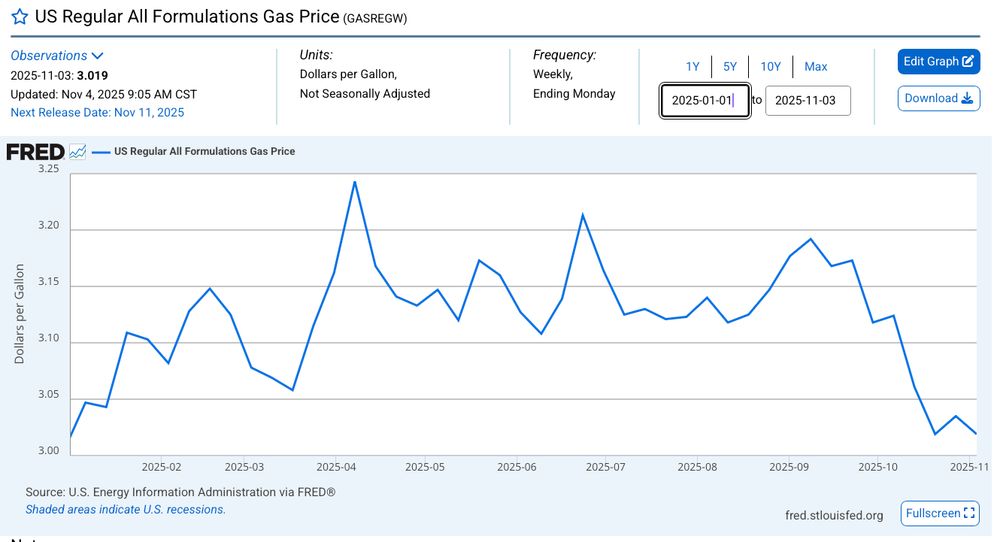Expand the Observations dropdown
The image size is (1000, 542).
[57, 56]
